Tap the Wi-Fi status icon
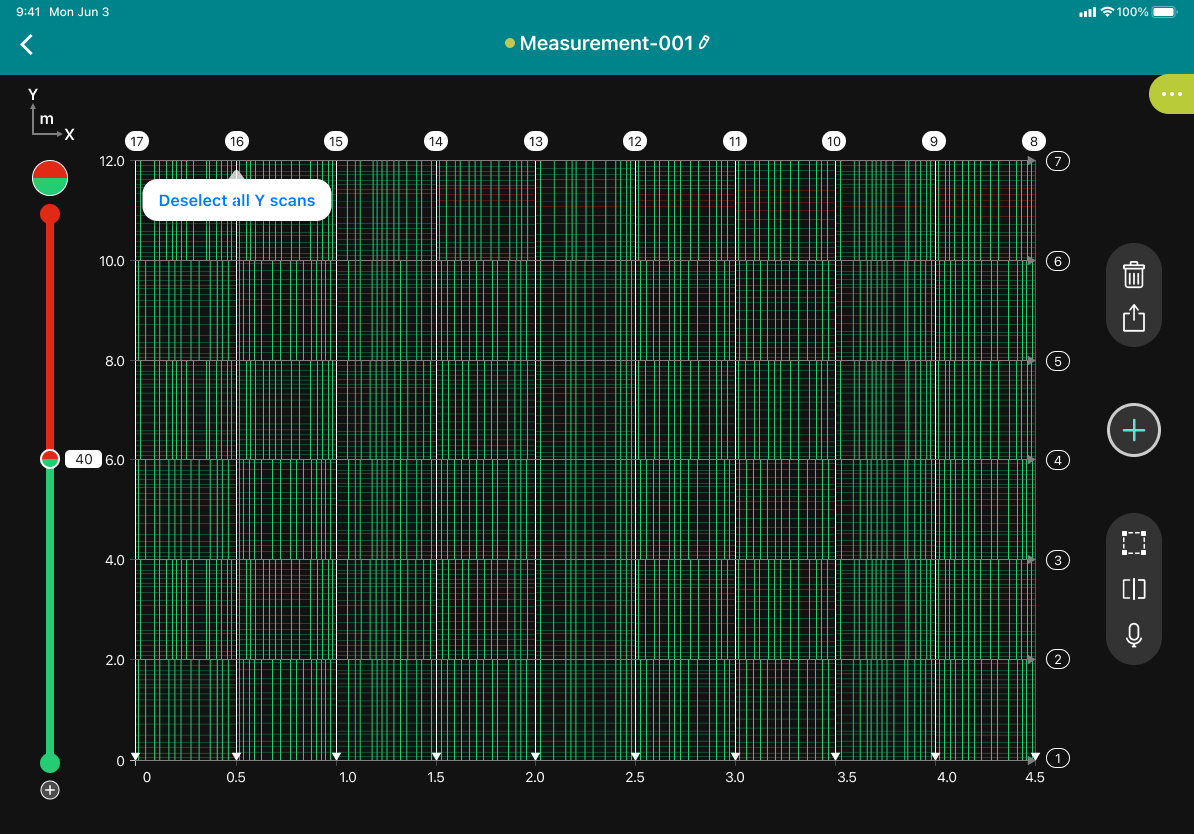This screenshot has height=834, width=1194. click(x=1107, y=12)
